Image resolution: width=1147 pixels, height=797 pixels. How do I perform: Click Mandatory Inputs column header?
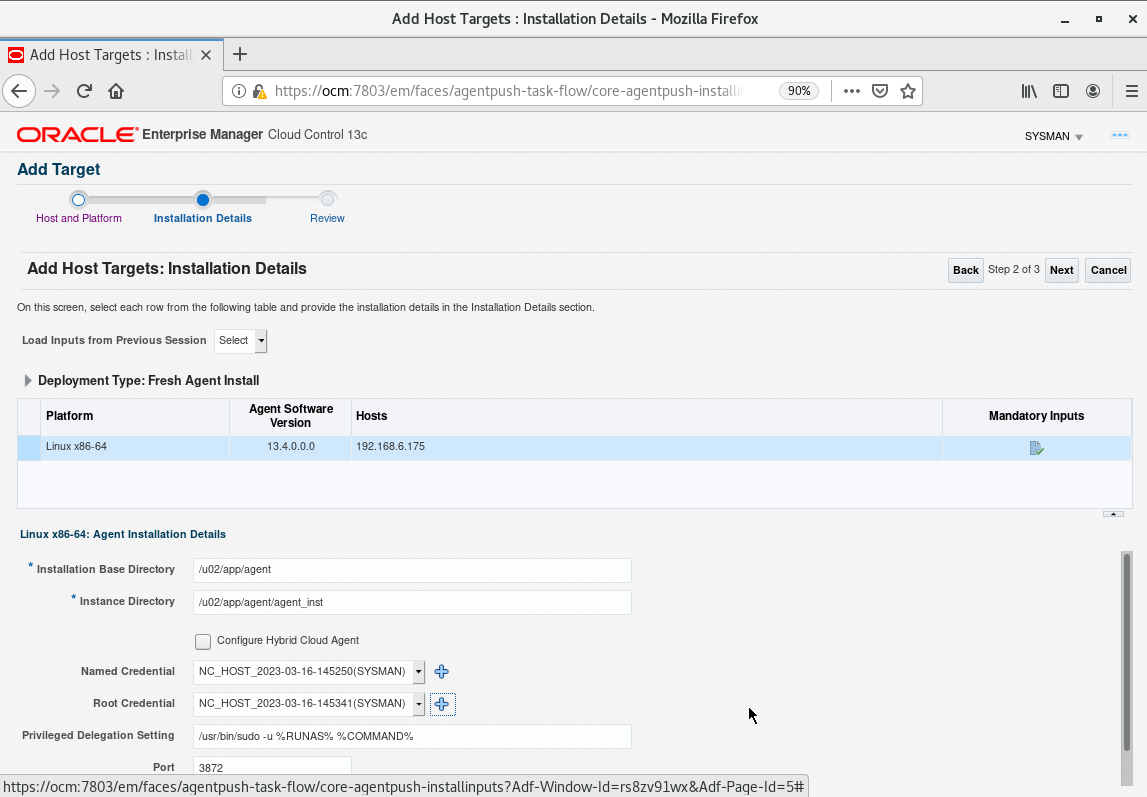(x=1037, y=416)
